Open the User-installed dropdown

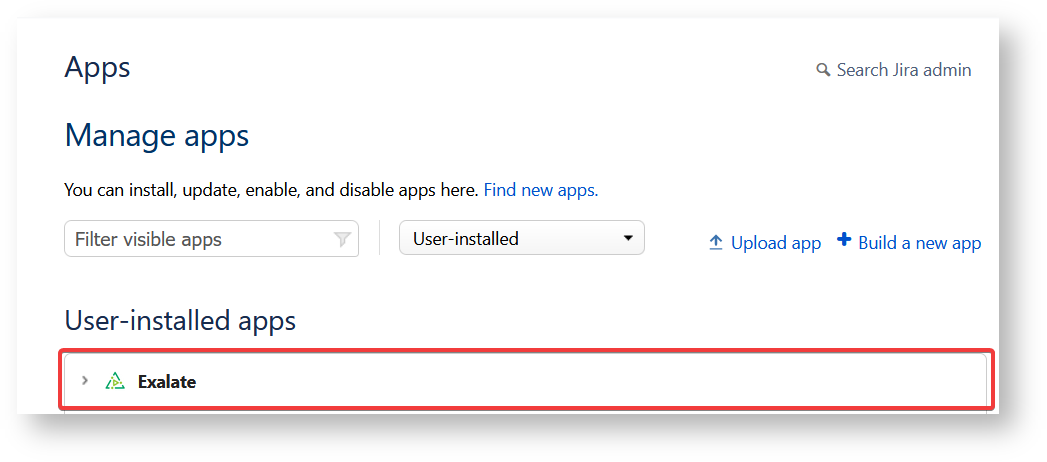coord(521,238)
